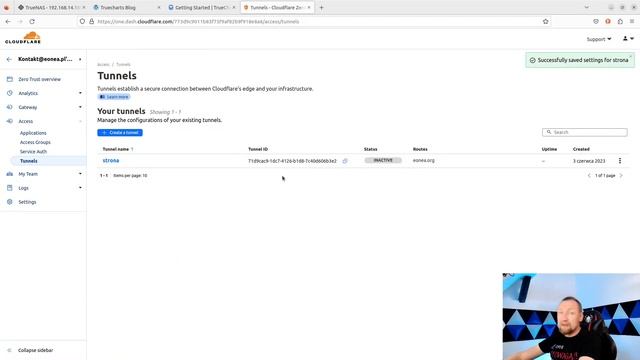This screenshot has width=640, height=360.
Task: Click the created date for strona
Action: [x=589, y=161]
